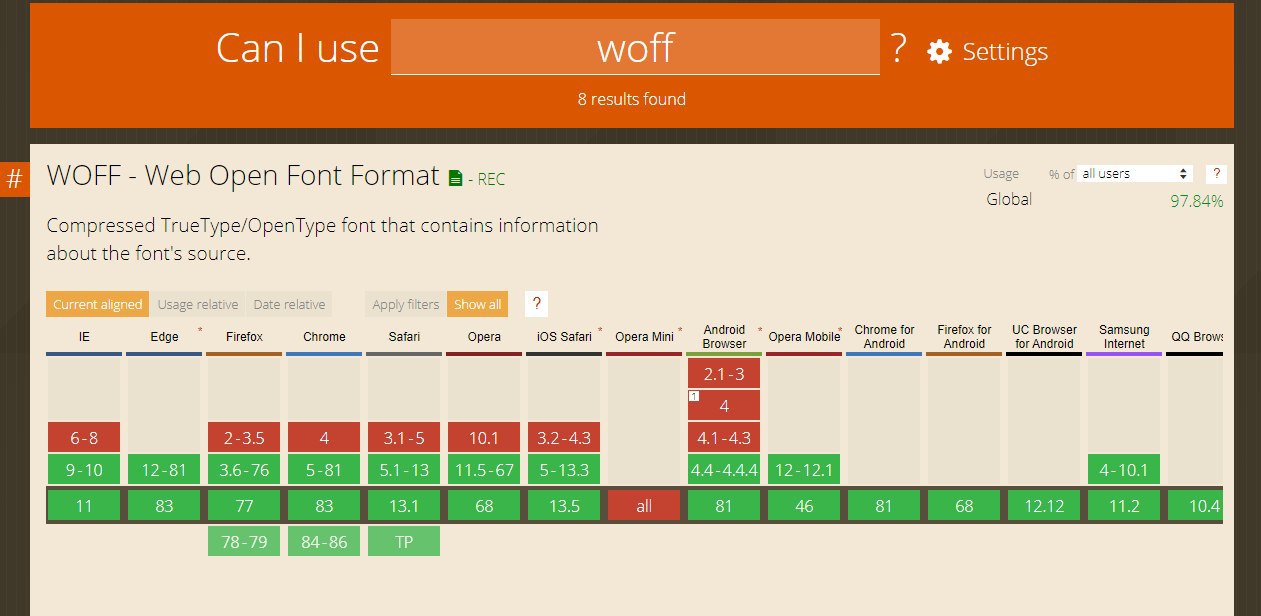Click the future Firefox 78-79 cell
The width and height of the screenshot is (1261, 616).
(x=244, y=541)
